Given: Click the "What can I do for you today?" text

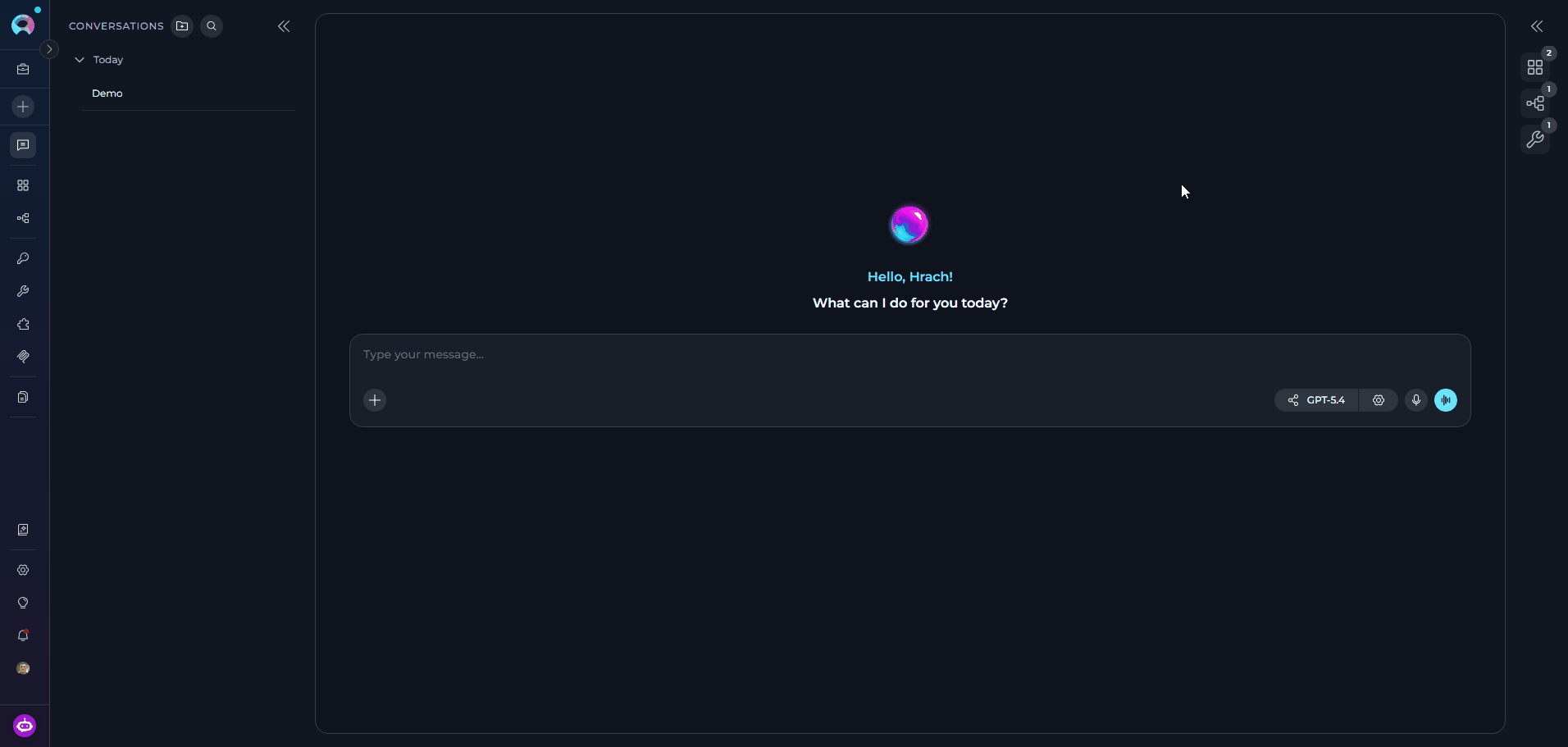Looking at the screenshot, I should tap(910, 303).
